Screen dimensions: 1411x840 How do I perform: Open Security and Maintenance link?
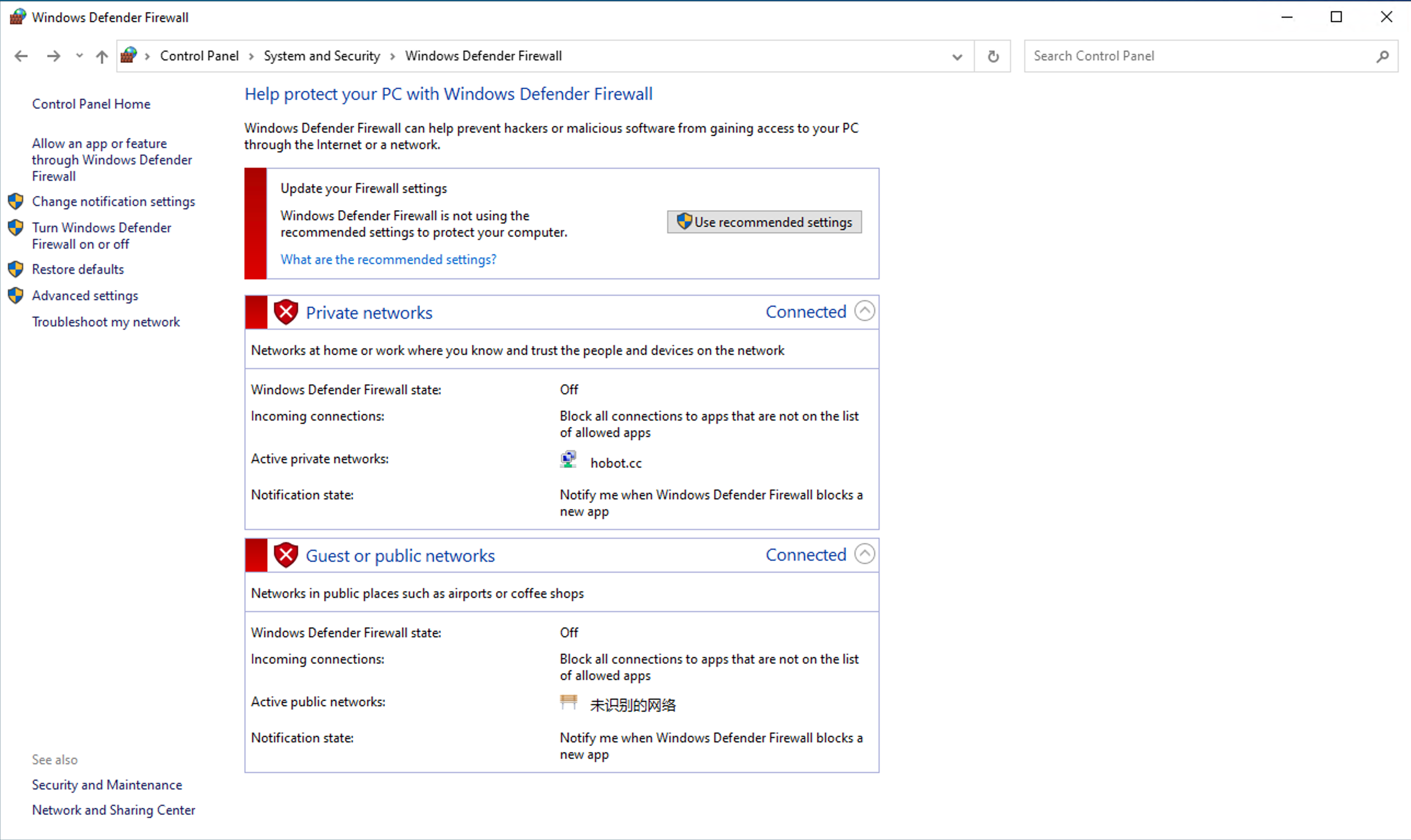[x=107, y=785]
